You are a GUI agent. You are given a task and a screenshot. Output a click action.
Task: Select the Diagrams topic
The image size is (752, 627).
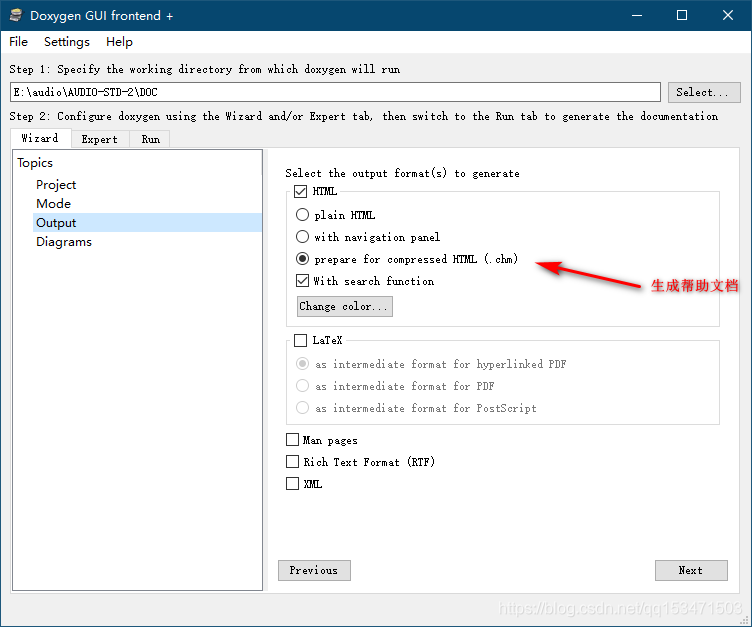pos(64,242)
